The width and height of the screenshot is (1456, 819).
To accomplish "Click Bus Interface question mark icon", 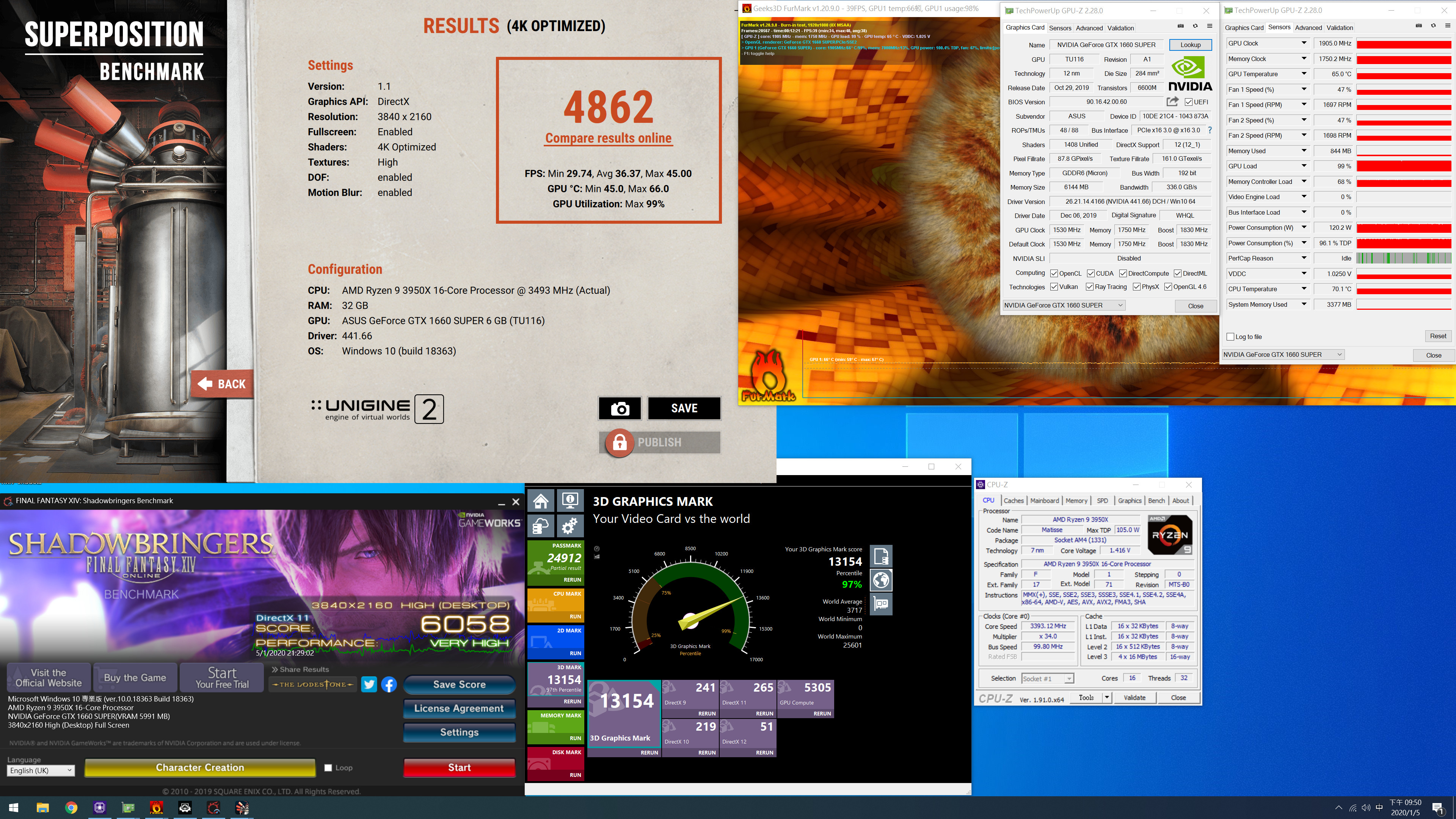I will [x=1210, y=130].
